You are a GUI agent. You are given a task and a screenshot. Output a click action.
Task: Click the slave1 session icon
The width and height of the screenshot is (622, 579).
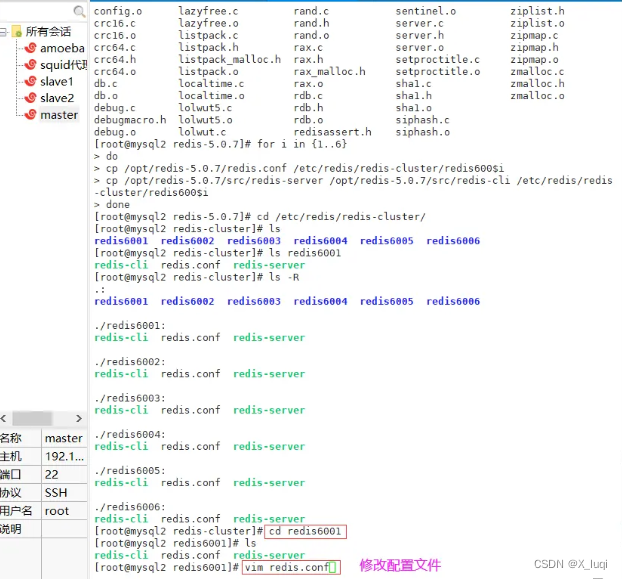pos(31,81)
